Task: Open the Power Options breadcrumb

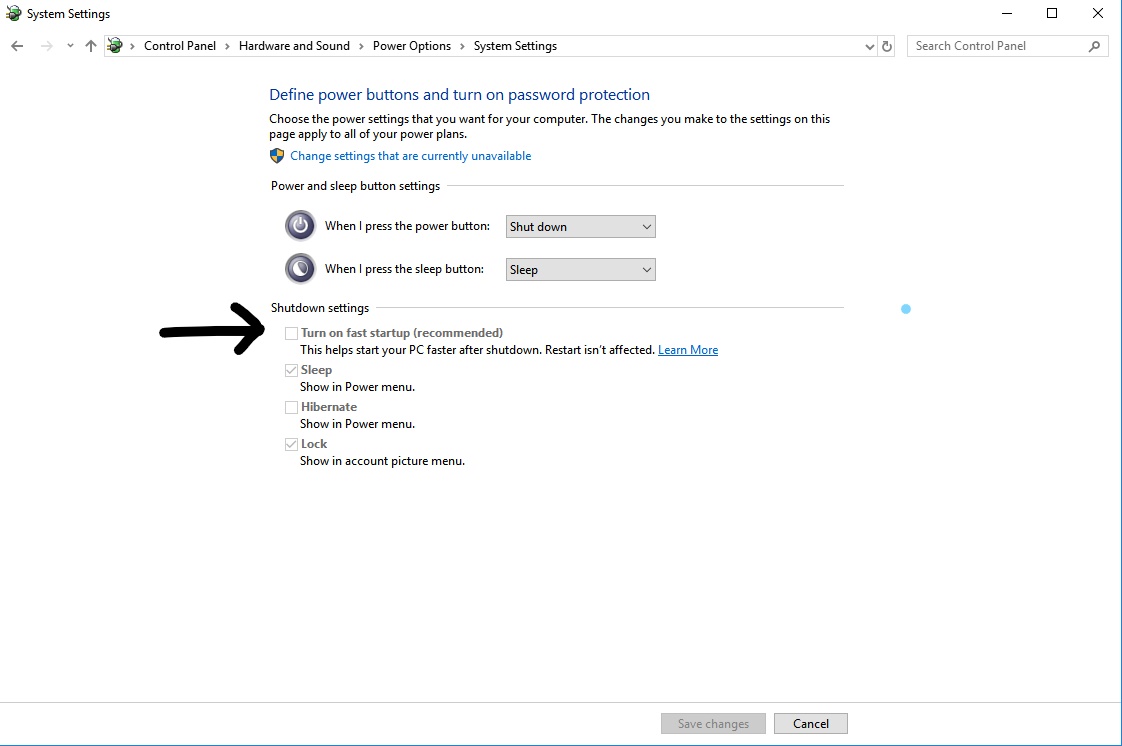Action: [411, 46]
